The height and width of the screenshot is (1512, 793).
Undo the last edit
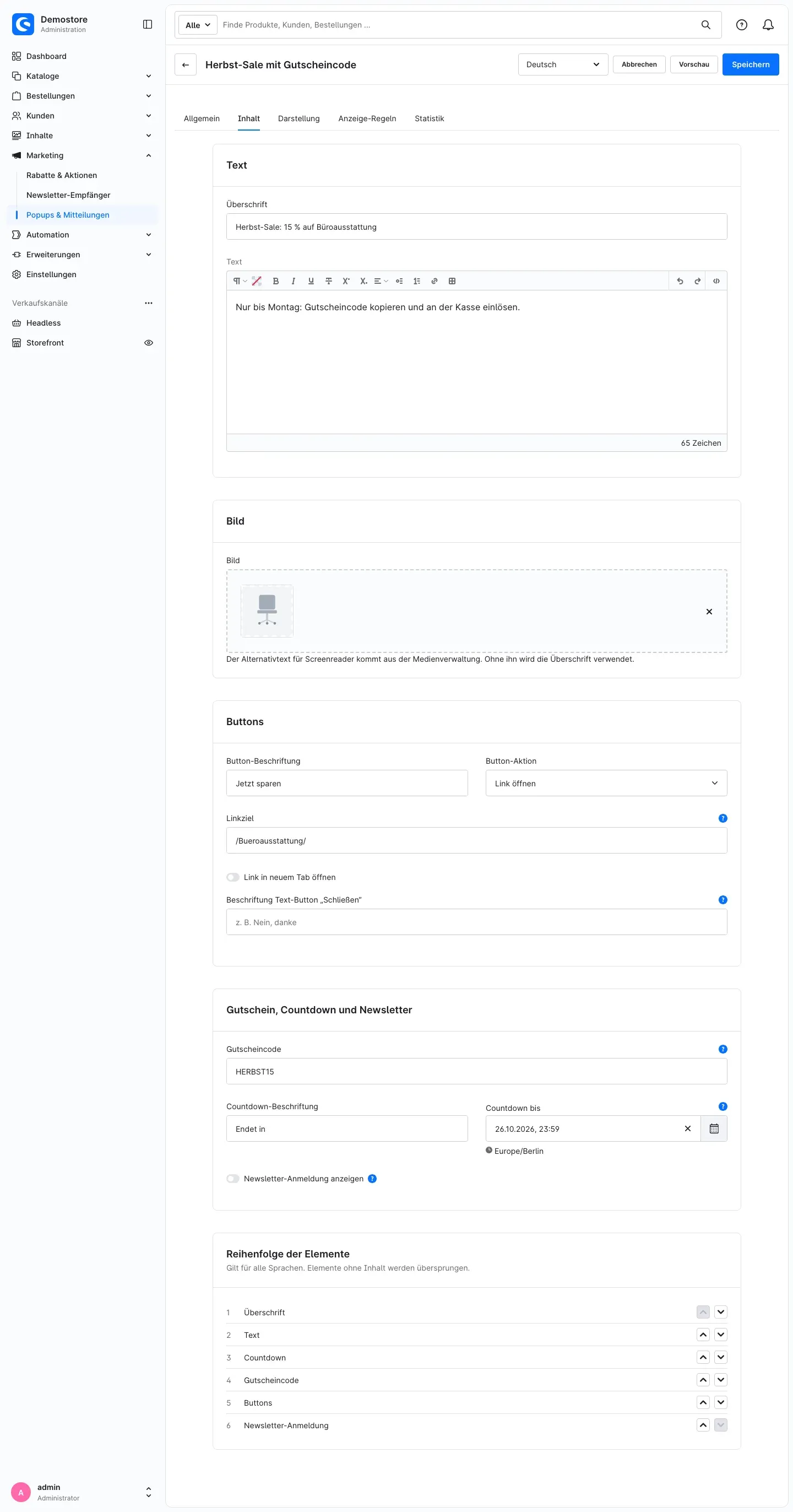(680, 281)
